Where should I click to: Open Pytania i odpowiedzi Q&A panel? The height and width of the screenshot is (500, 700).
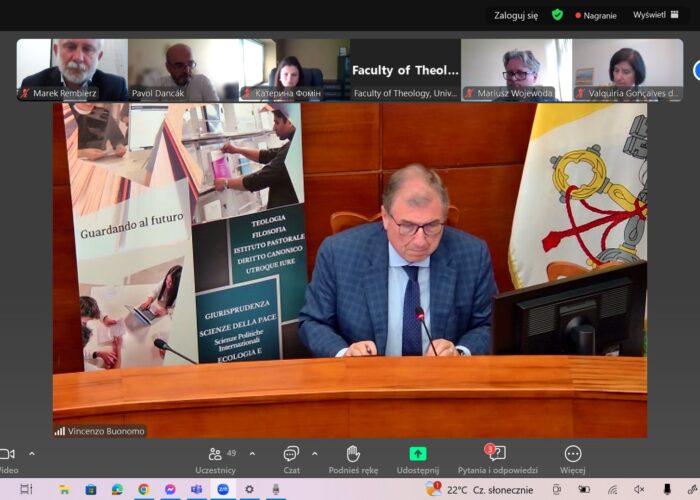[497, 459]
